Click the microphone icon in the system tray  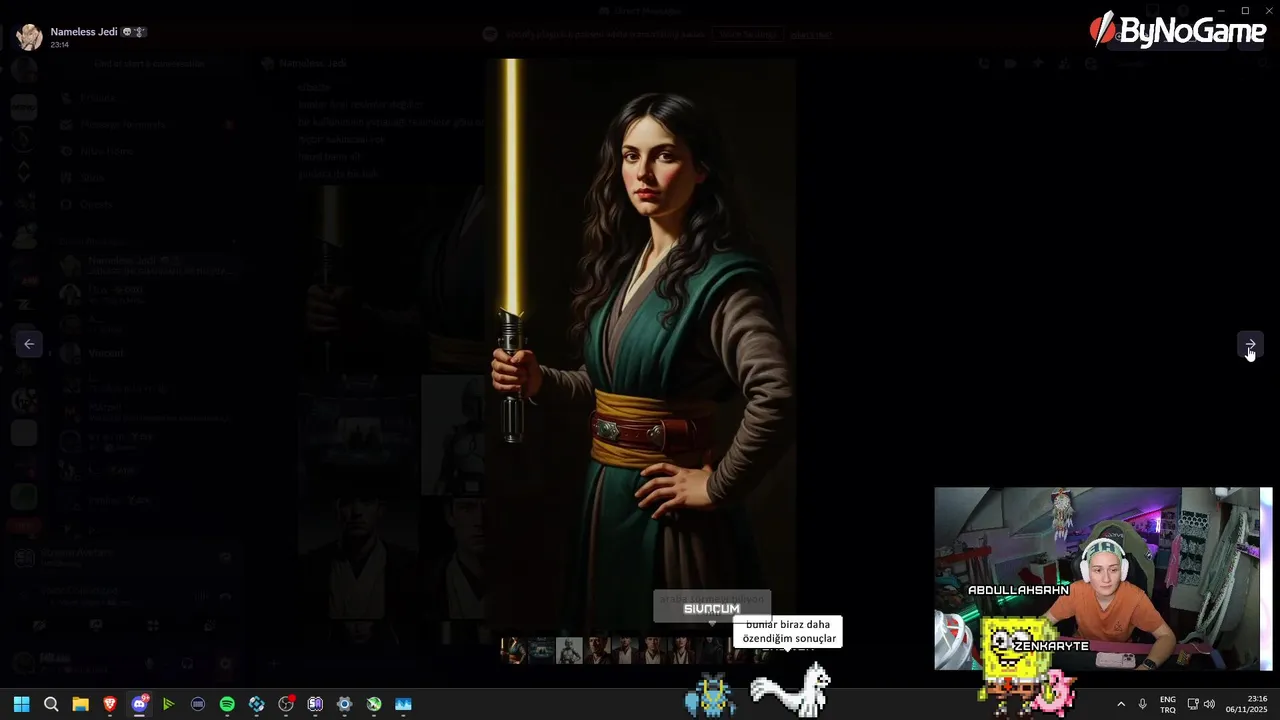[1142, 704]
